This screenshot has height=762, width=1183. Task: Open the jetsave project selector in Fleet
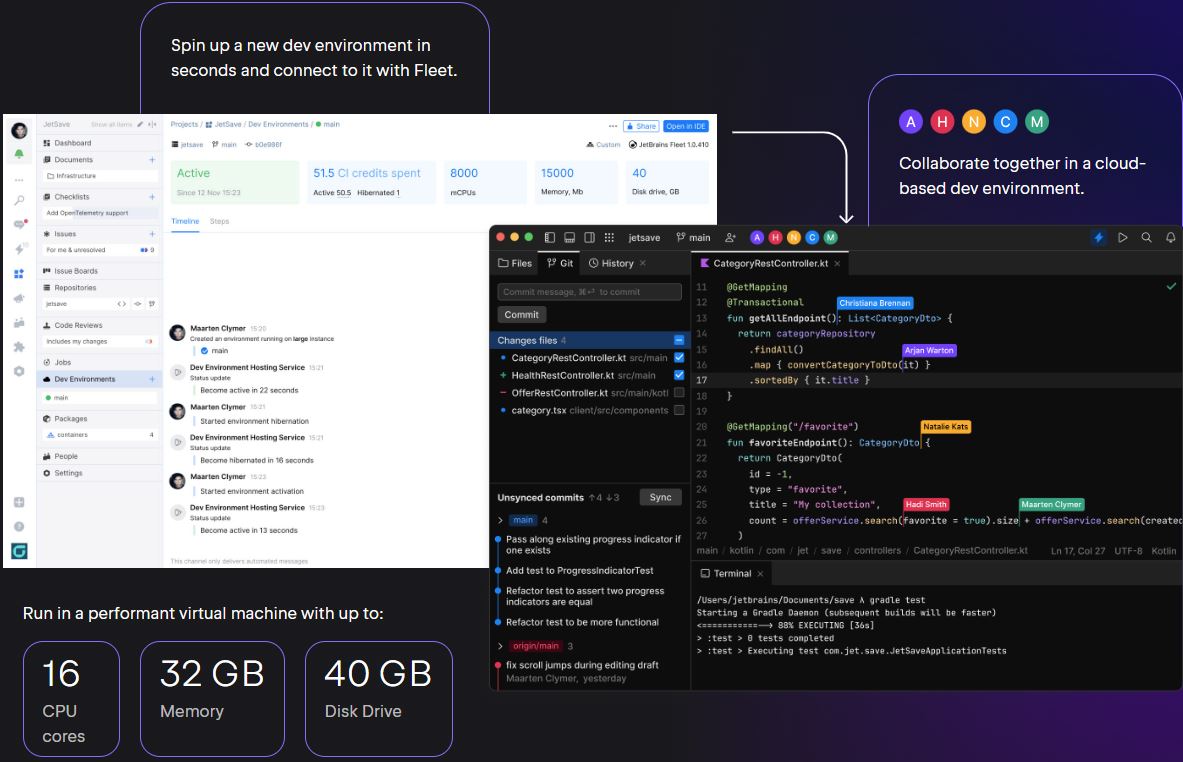click(x=644, y=238)
